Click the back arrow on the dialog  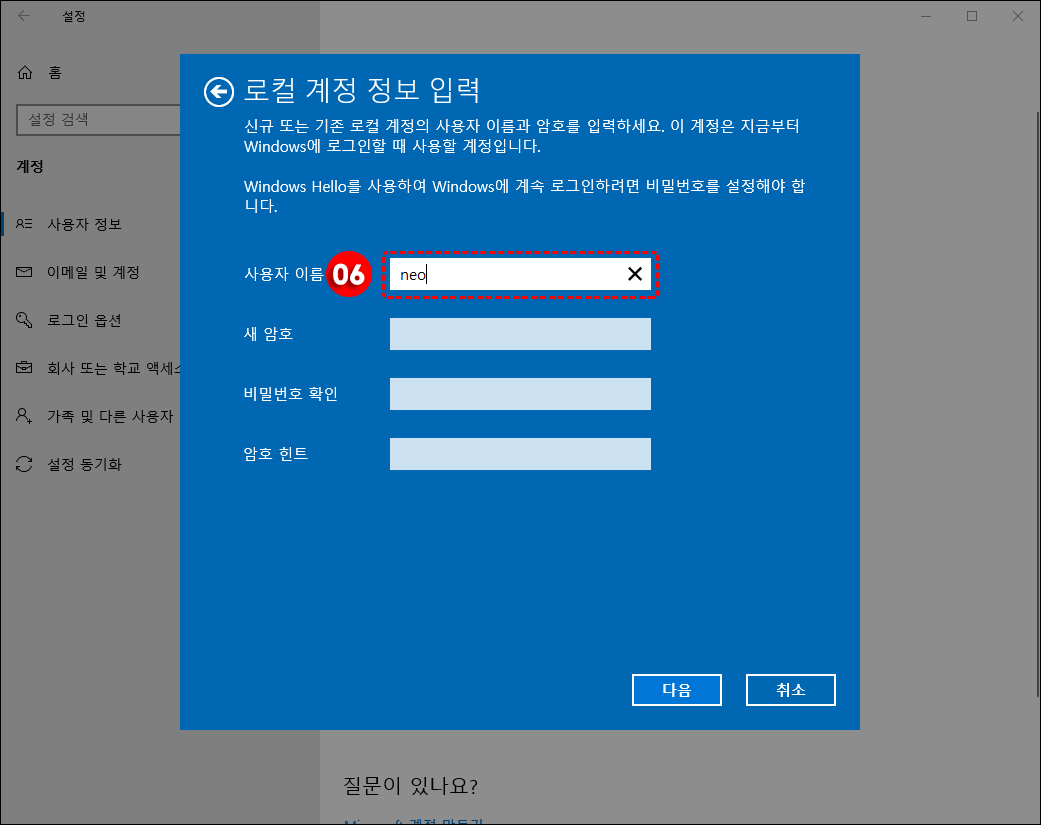coord(218,91)
